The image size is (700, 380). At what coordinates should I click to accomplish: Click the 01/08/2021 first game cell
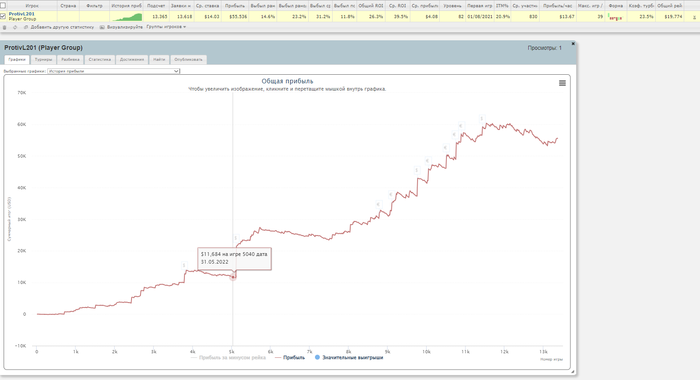(x=480, y=17)
